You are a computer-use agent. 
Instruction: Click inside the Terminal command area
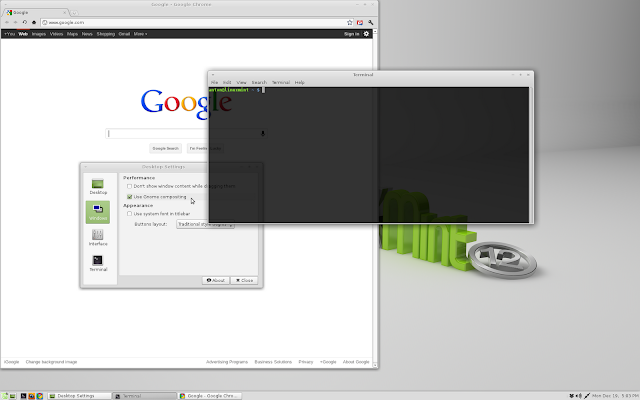369,155
